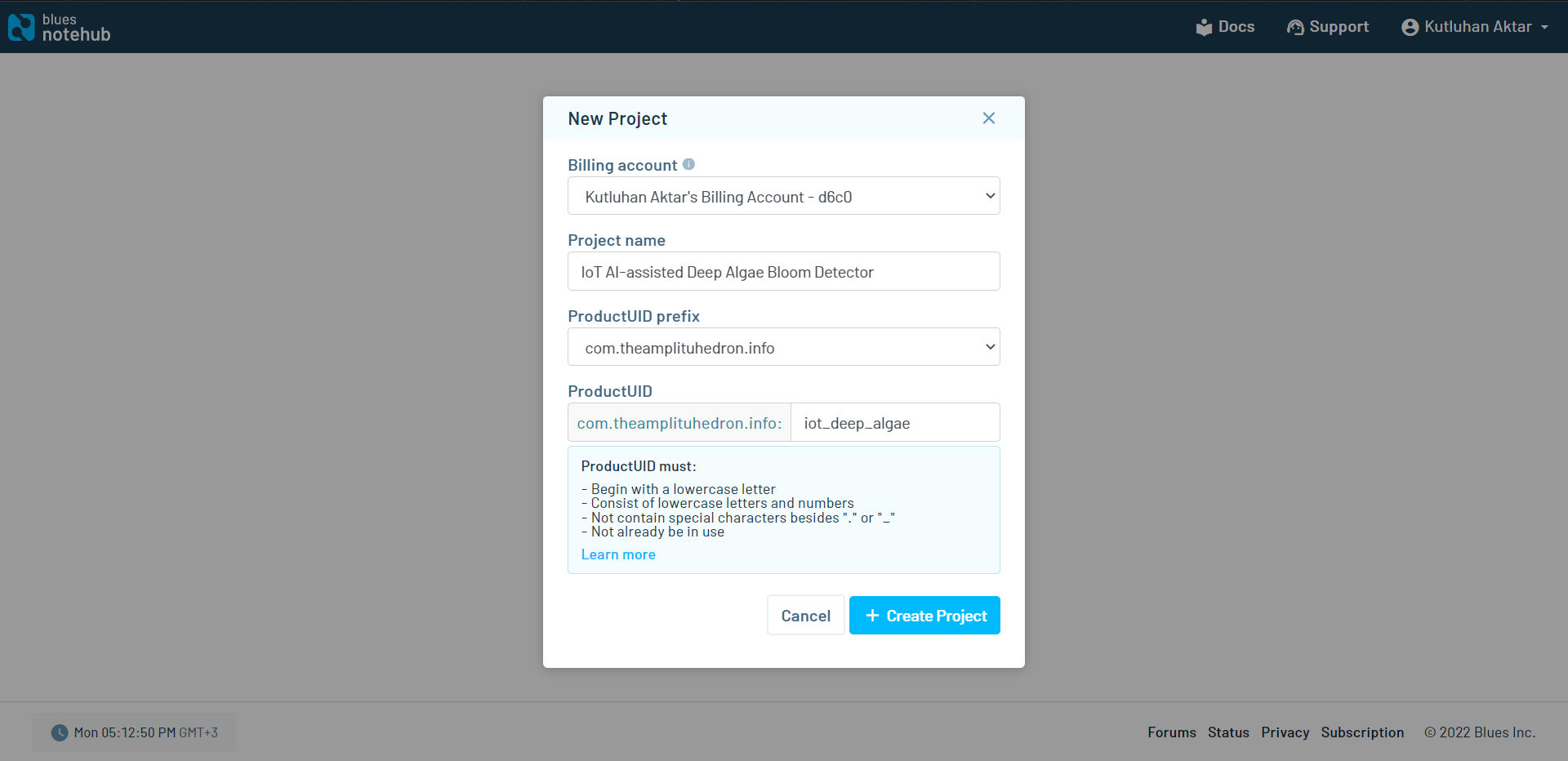Open the Docs menu item

pos(1236,27)
